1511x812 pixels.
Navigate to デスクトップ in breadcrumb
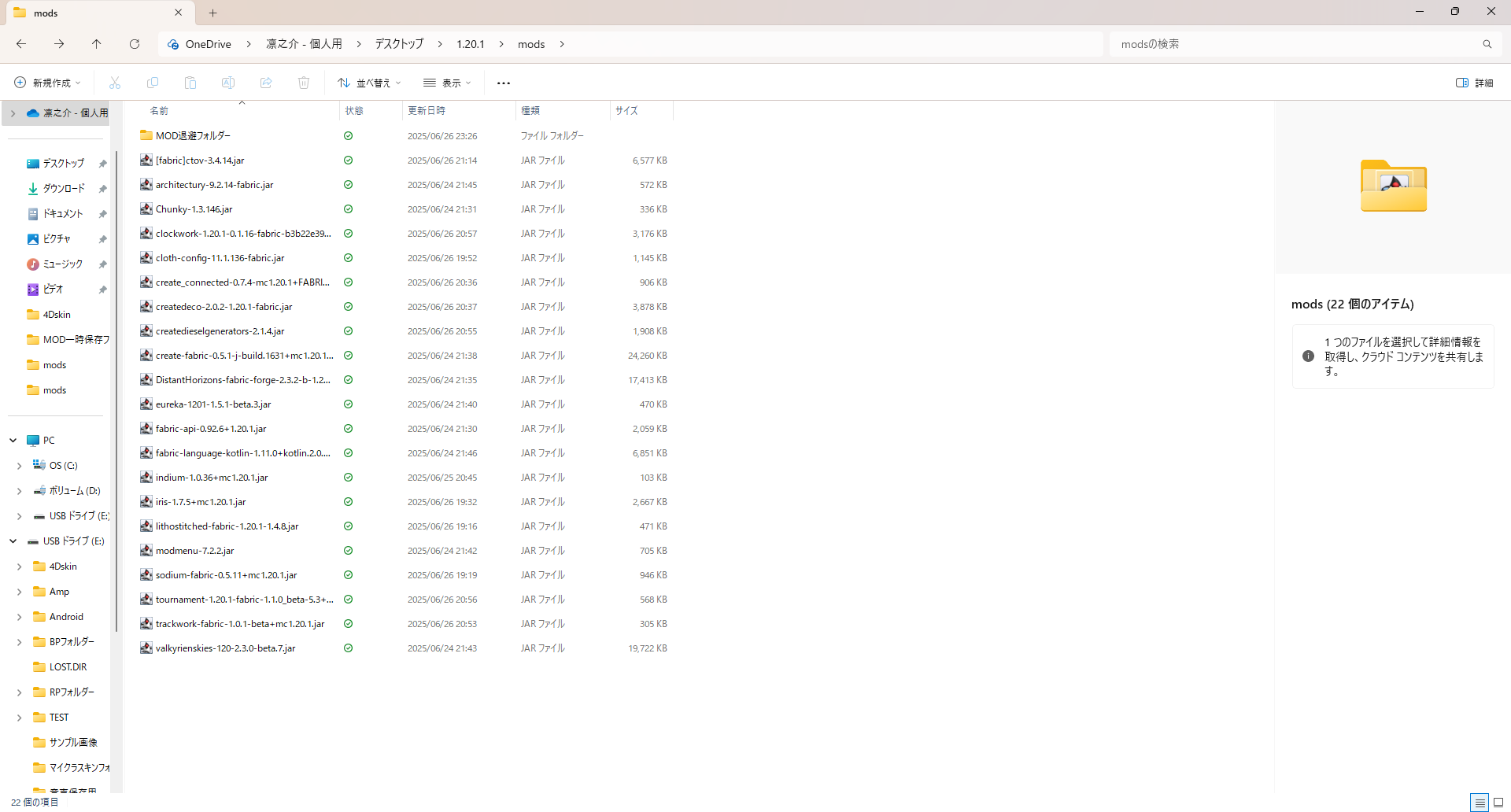click(x=399, y=44)
